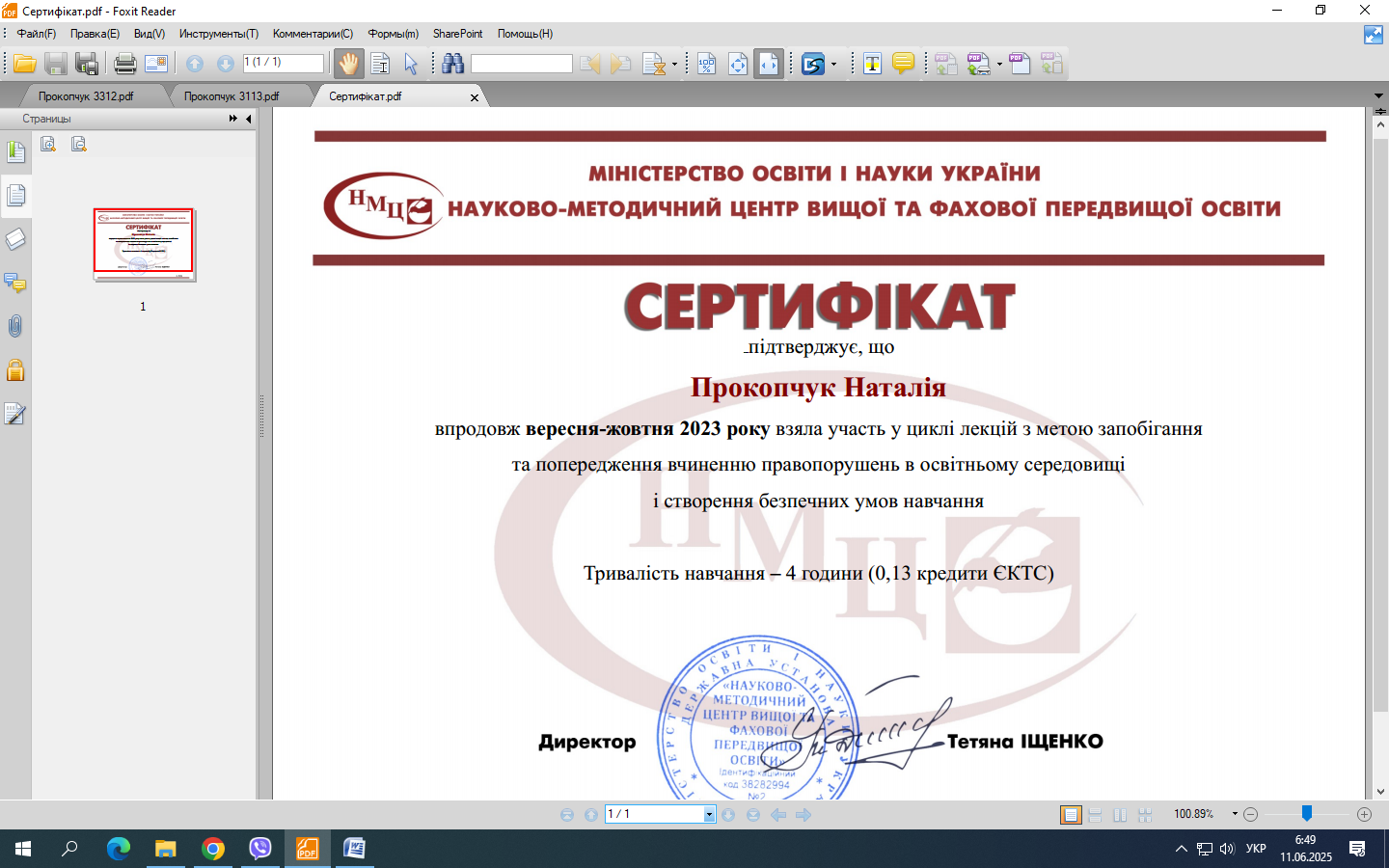The width and height of the screenshot is (1389, 868).
Task: Open the Attachments paperclip panel
Action: [x=15, y=326]
